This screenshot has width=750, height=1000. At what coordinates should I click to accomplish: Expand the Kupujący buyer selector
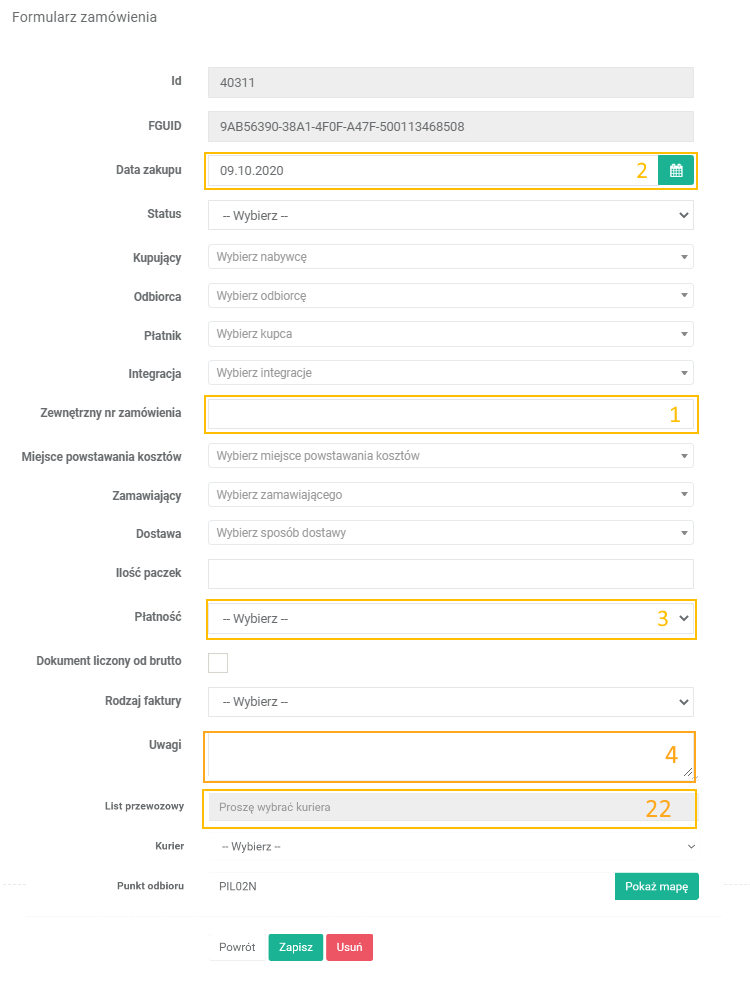coord(450,257)
